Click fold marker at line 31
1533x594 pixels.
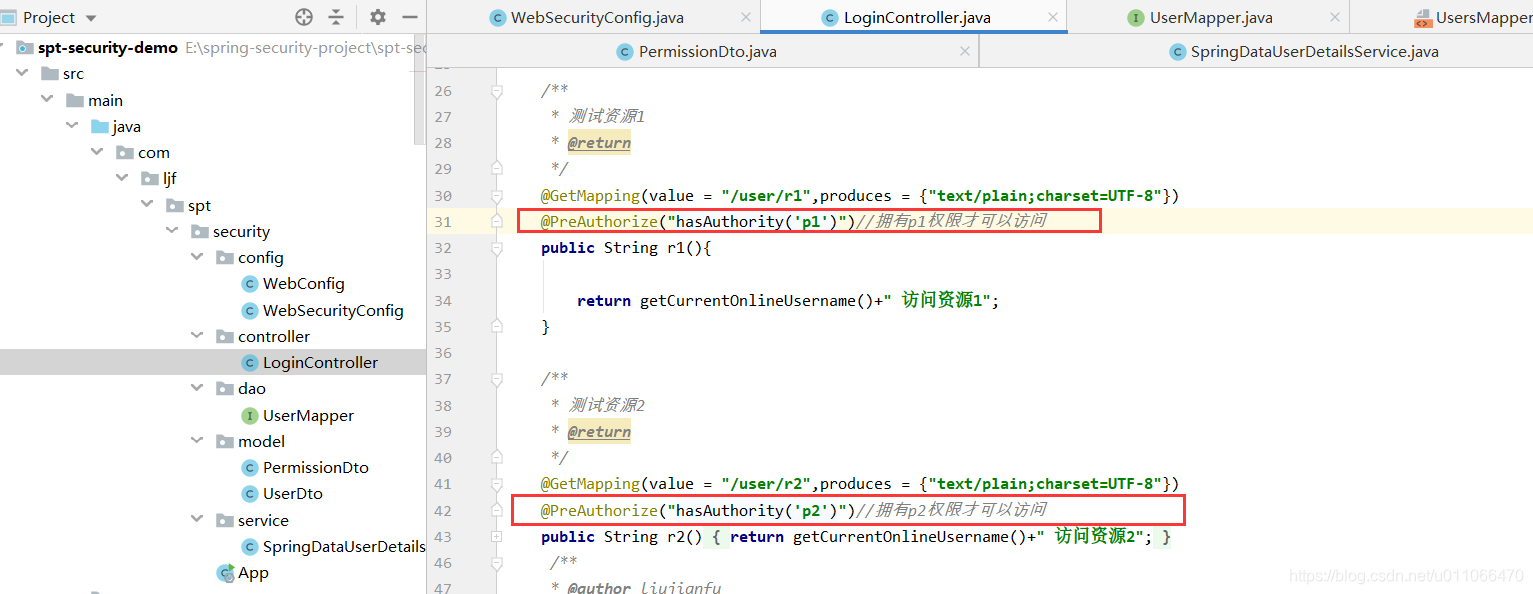pyautogui.click(x=497, y=221)
